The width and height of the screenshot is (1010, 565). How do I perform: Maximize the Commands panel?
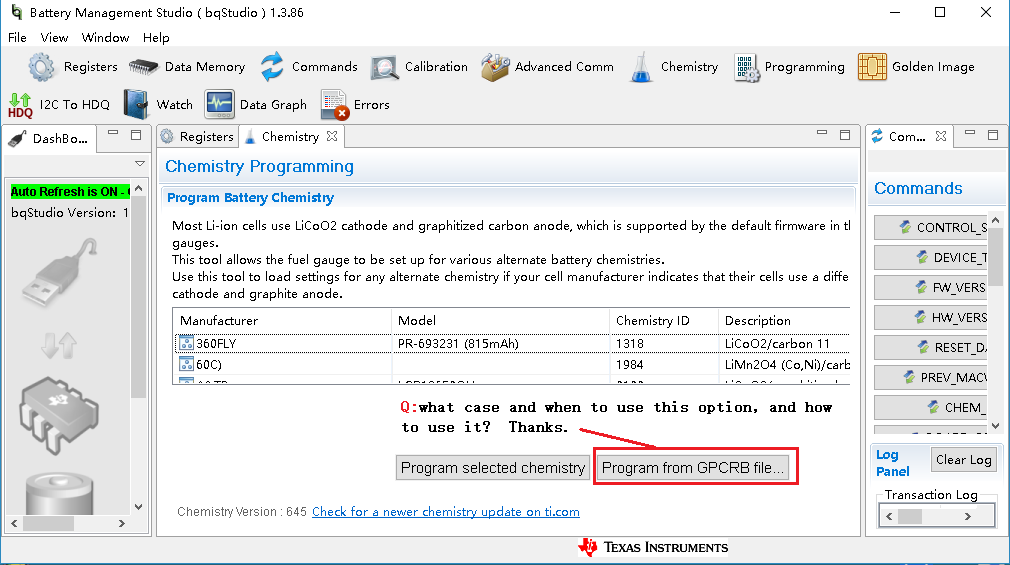pyautogui.click(x=993, y=135)
